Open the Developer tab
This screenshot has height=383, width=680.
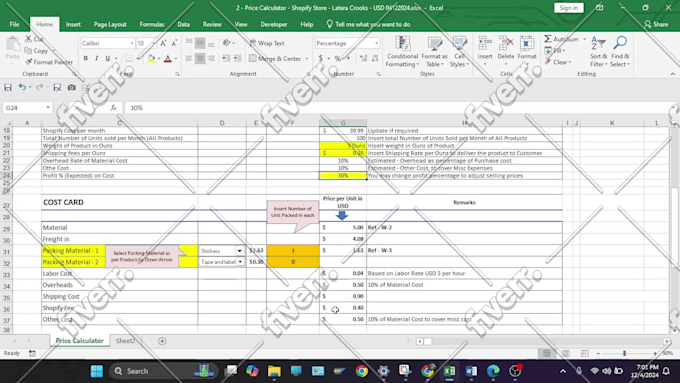tap(274, 24)
